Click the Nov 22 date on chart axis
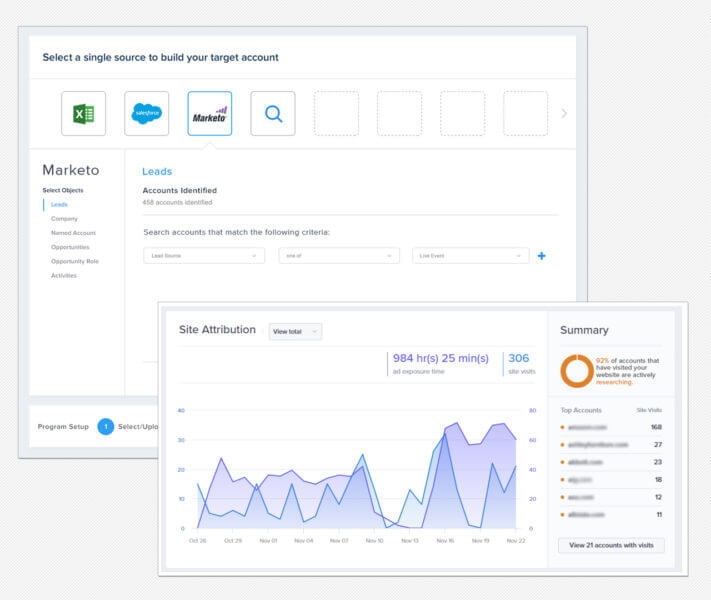The image size is (711, 600). click(516, 541)
